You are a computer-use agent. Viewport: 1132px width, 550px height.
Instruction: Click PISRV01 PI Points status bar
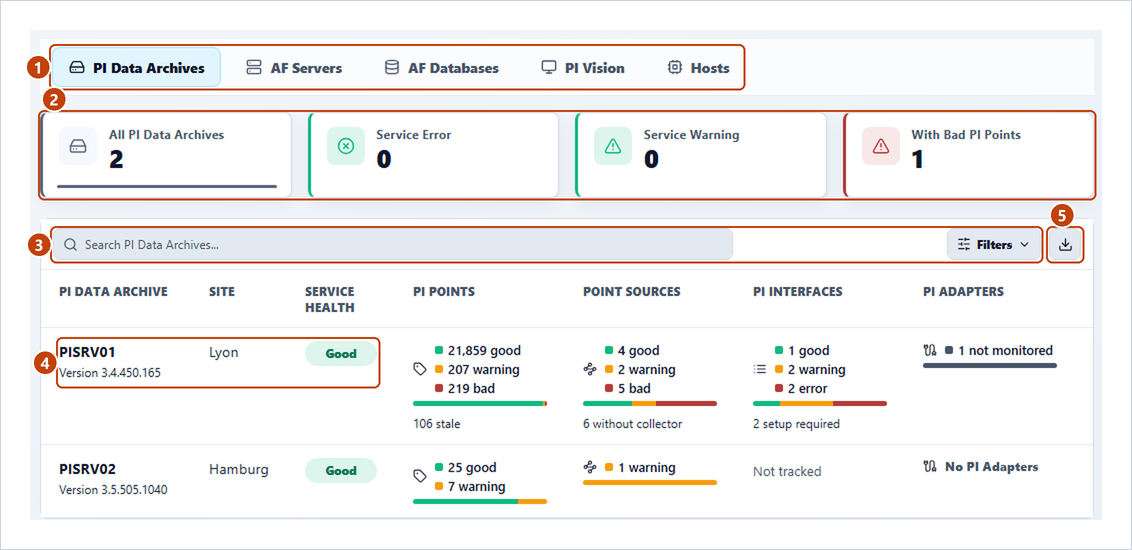click(x=480, y=403)
